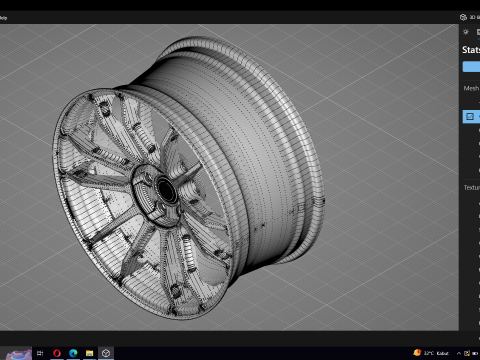Open the weather widget on the taskbar
This screenshot has height=360, width=480.
[431, 353]
